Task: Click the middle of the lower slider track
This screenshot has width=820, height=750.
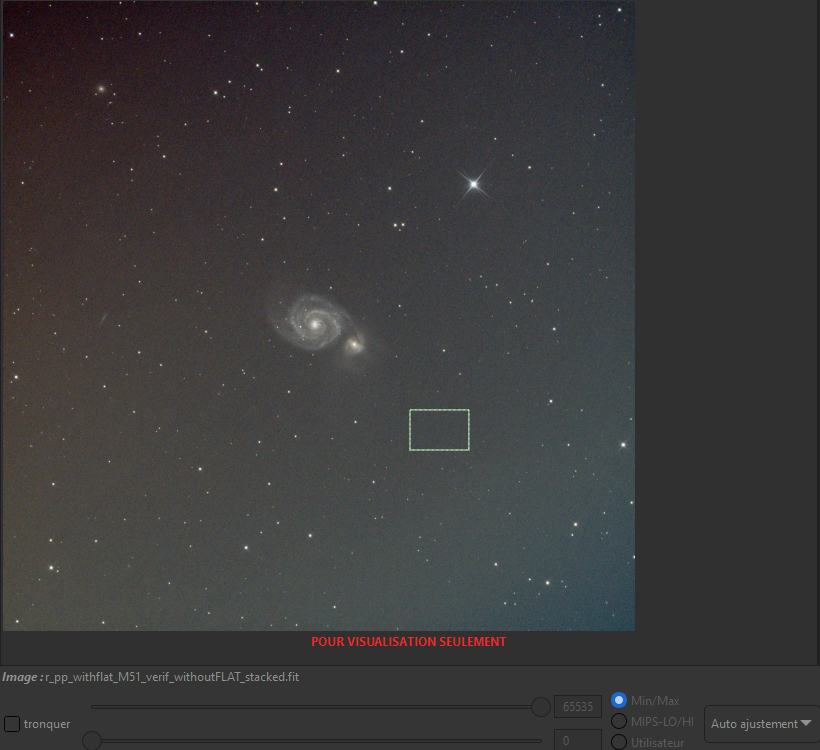Action: point(316,741)
